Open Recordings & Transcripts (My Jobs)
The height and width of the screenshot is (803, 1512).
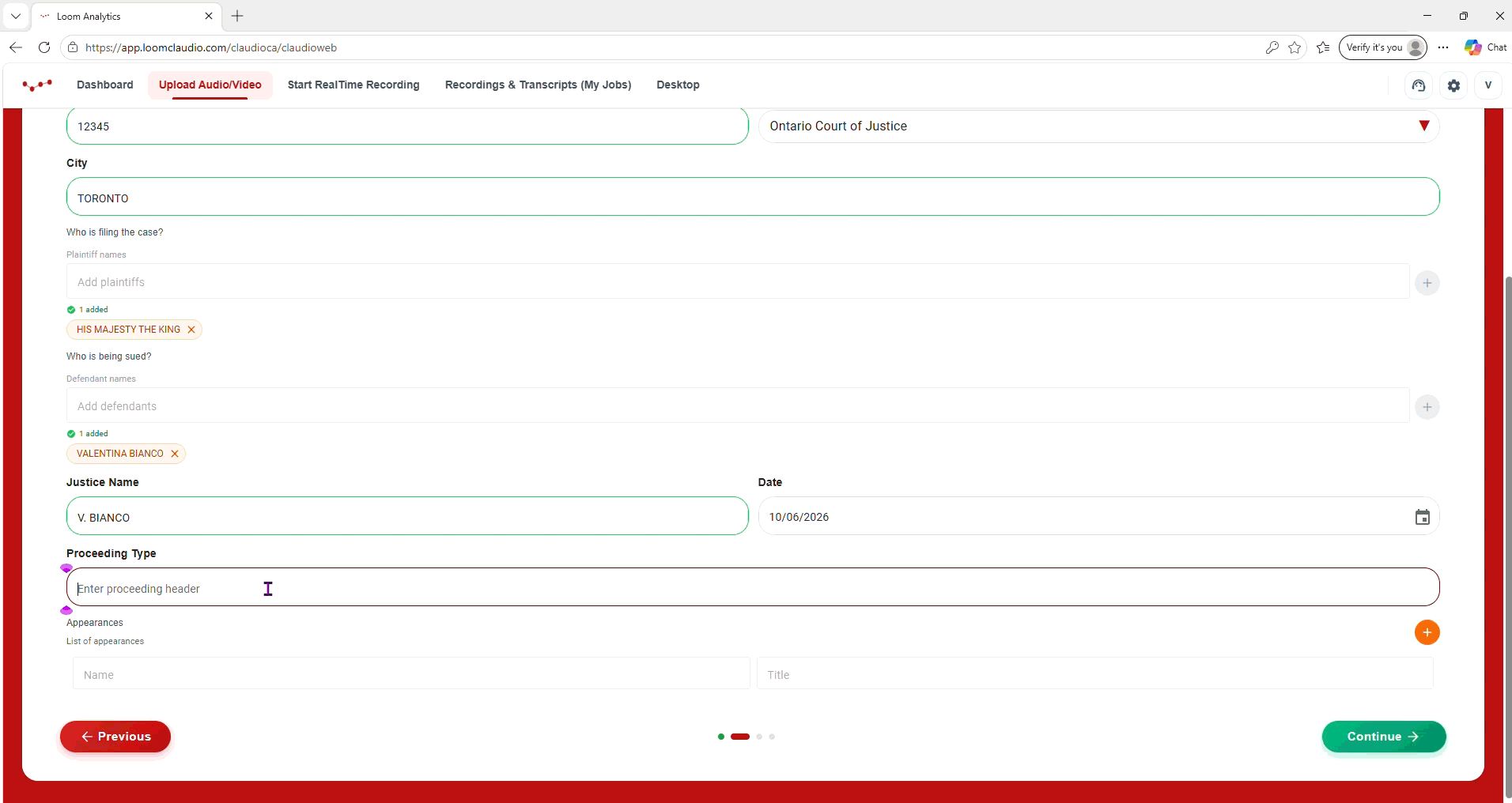(x=538, y=85)
